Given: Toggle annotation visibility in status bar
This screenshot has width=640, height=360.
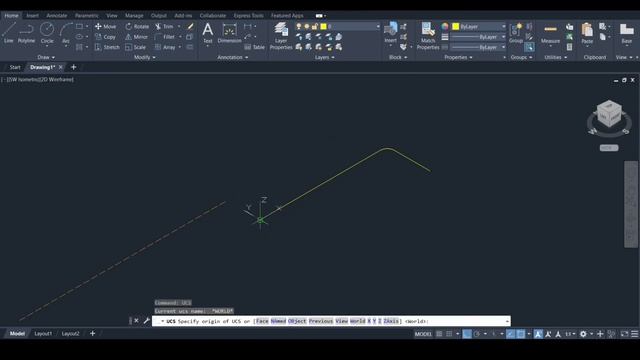Looking at the screenshot, I should pyautogui.click(x=538, y=334).
